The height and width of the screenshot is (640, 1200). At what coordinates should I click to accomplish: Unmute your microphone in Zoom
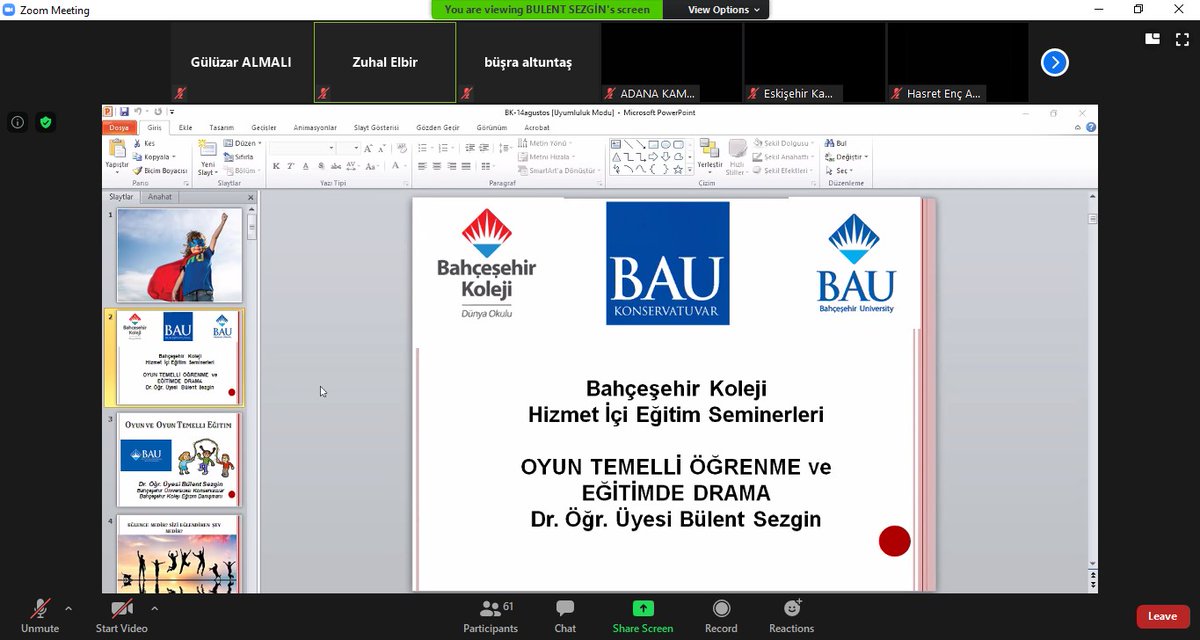coord(40,618)
